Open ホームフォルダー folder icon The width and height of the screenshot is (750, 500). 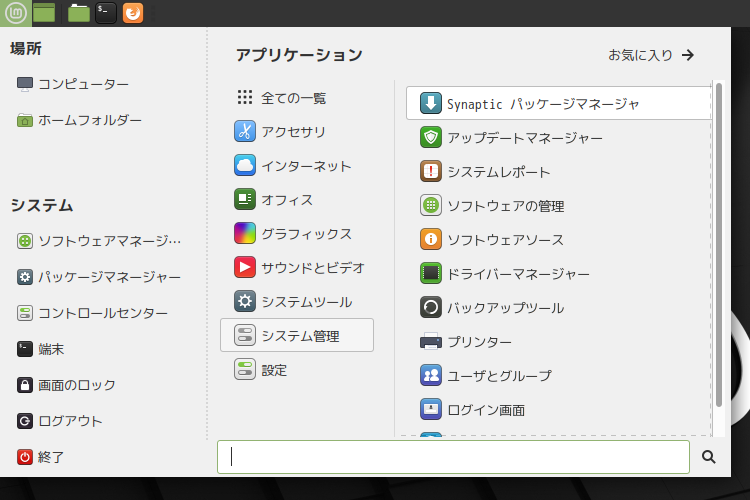[x=25, y=120]
